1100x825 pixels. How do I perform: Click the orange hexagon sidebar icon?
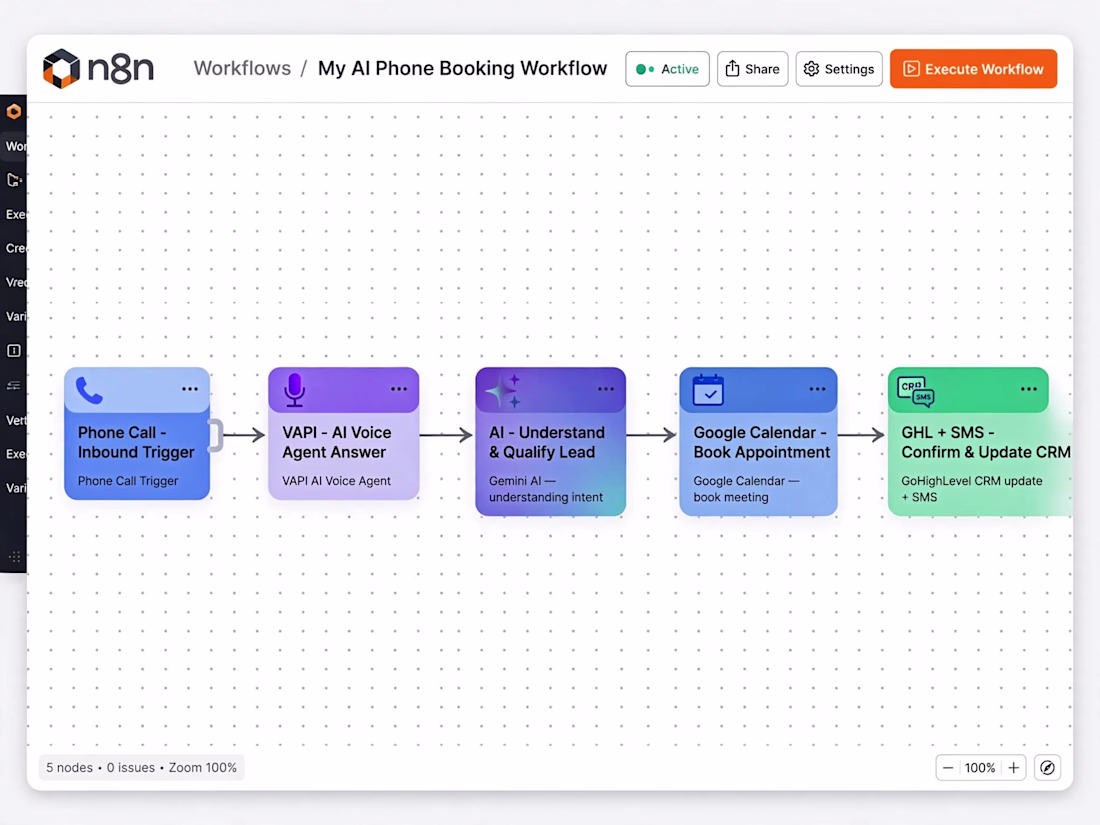click(x=13, y=112)
